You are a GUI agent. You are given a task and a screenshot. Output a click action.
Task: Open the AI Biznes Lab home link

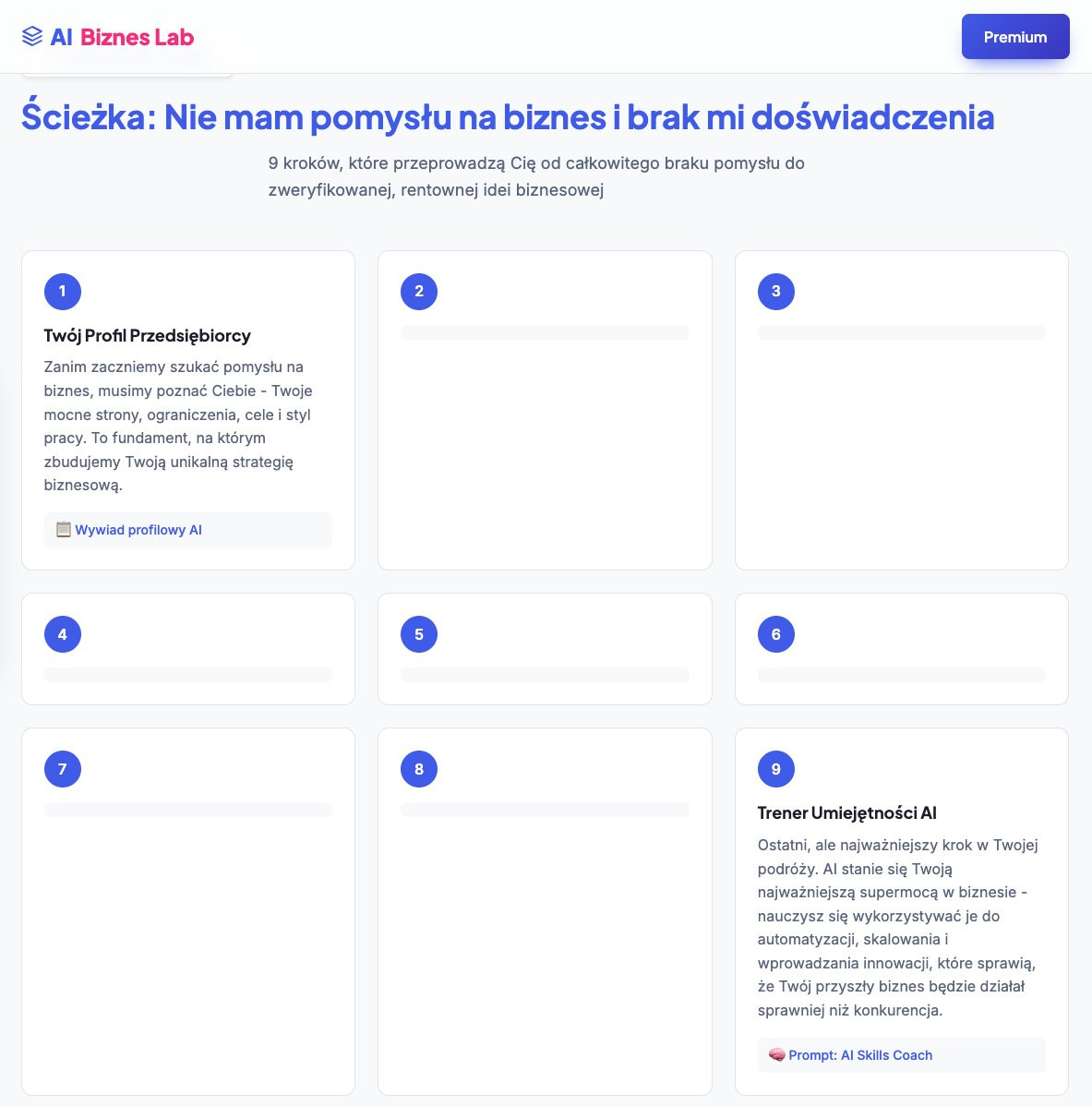click(x=108, y=37)
